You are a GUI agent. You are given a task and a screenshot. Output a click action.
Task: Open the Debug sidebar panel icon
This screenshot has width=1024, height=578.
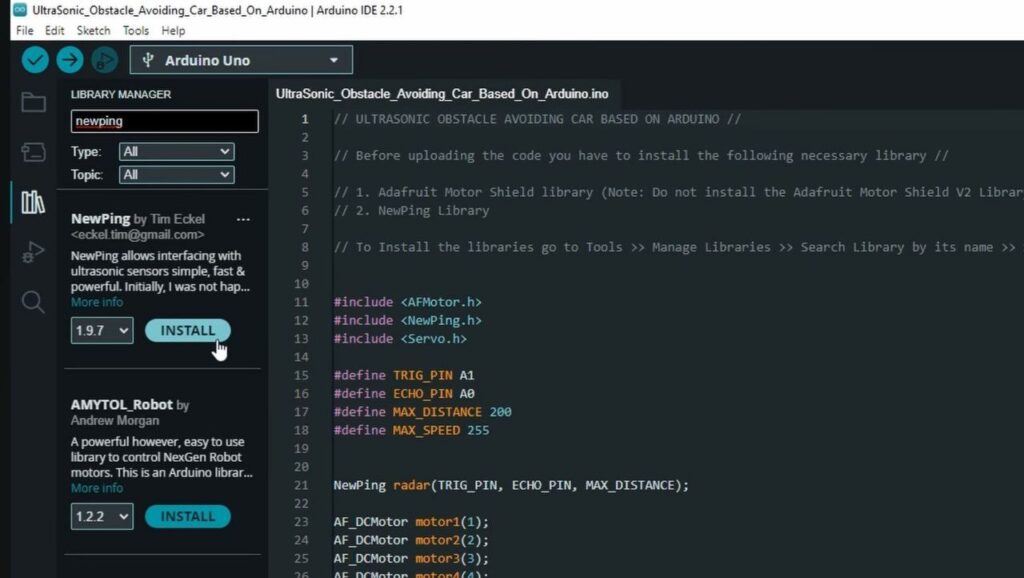pyautogui.click(x=33, y=252)
